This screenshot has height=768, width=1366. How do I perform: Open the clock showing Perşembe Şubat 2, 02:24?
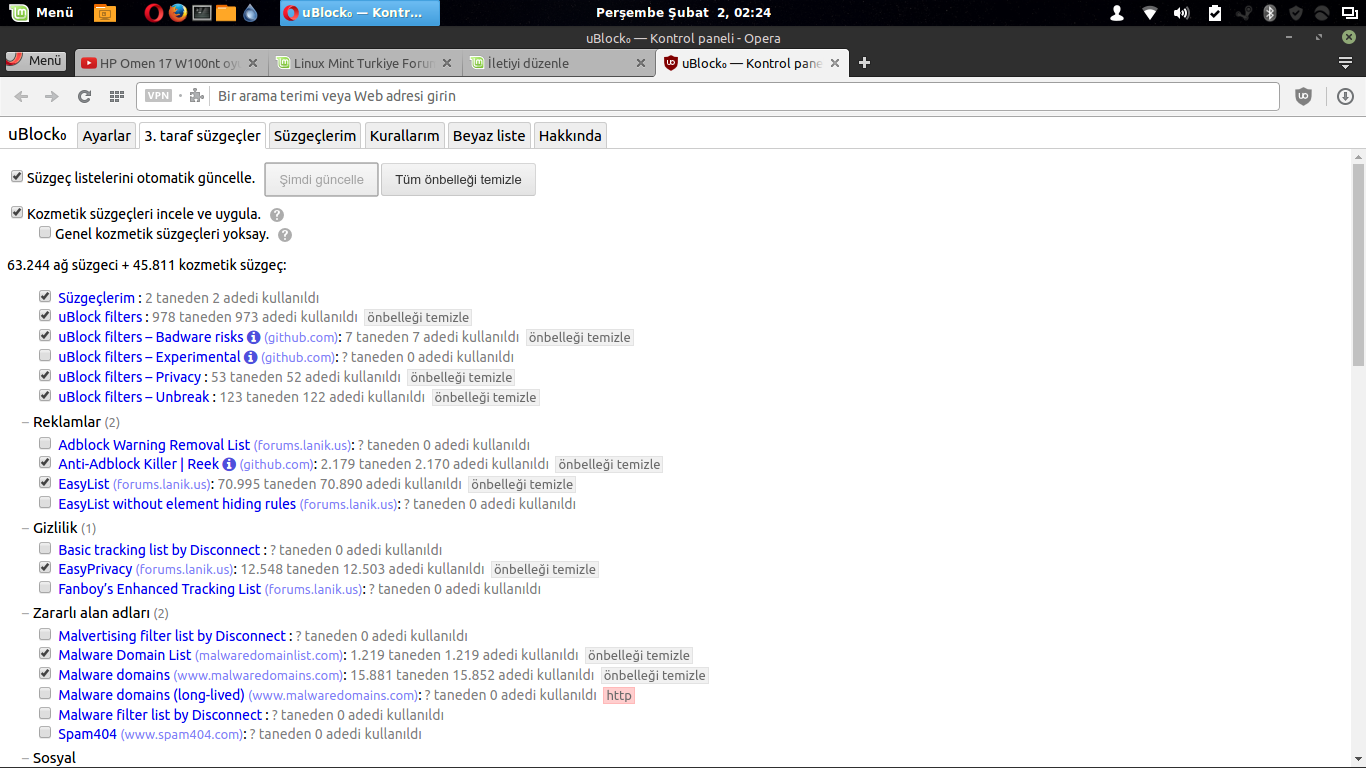pos(683,13)
